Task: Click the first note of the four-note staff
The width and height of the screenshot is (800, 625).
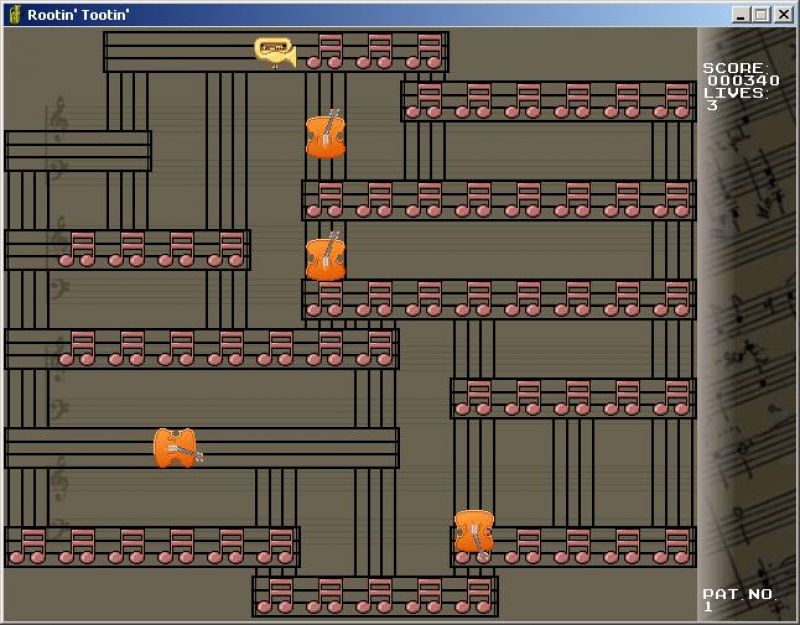Action: tap(77, 249)
